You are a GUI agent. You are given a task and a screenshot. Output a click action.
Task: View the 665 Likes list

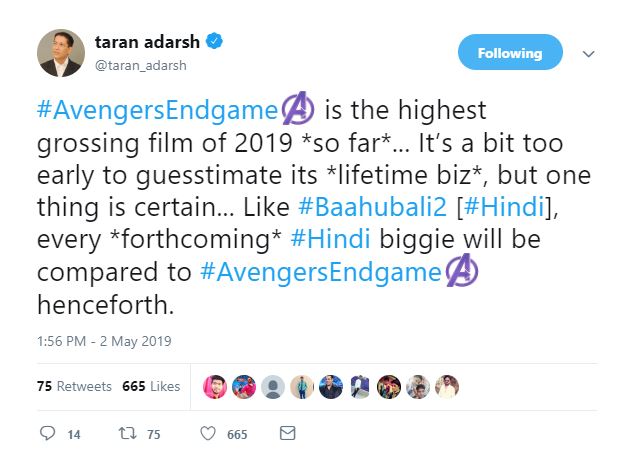[x=151, y=386]
